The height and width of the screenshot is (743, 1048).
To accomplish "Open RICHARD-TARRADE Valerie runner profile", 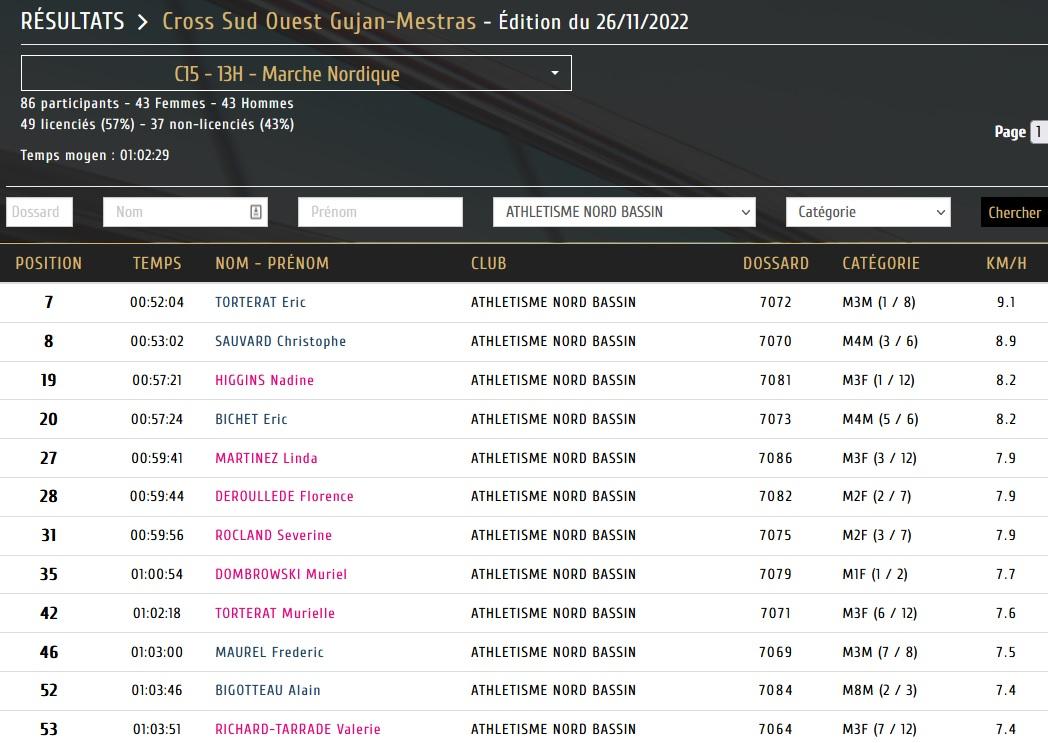I will tap(297, 728).
